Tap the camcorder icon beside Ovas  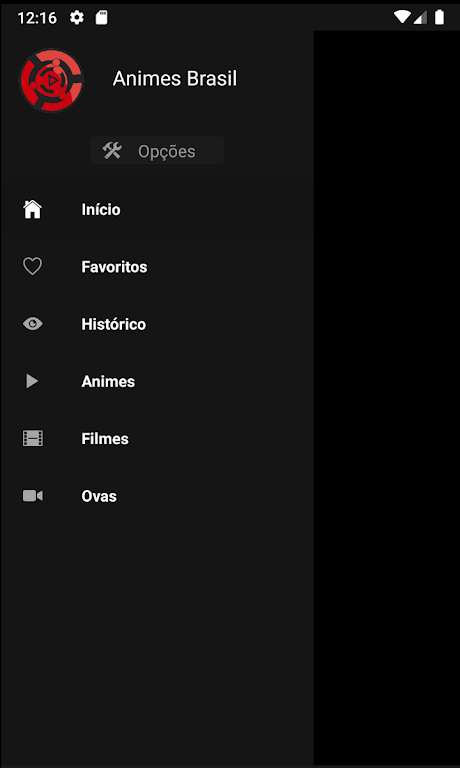tap(32, 496)
